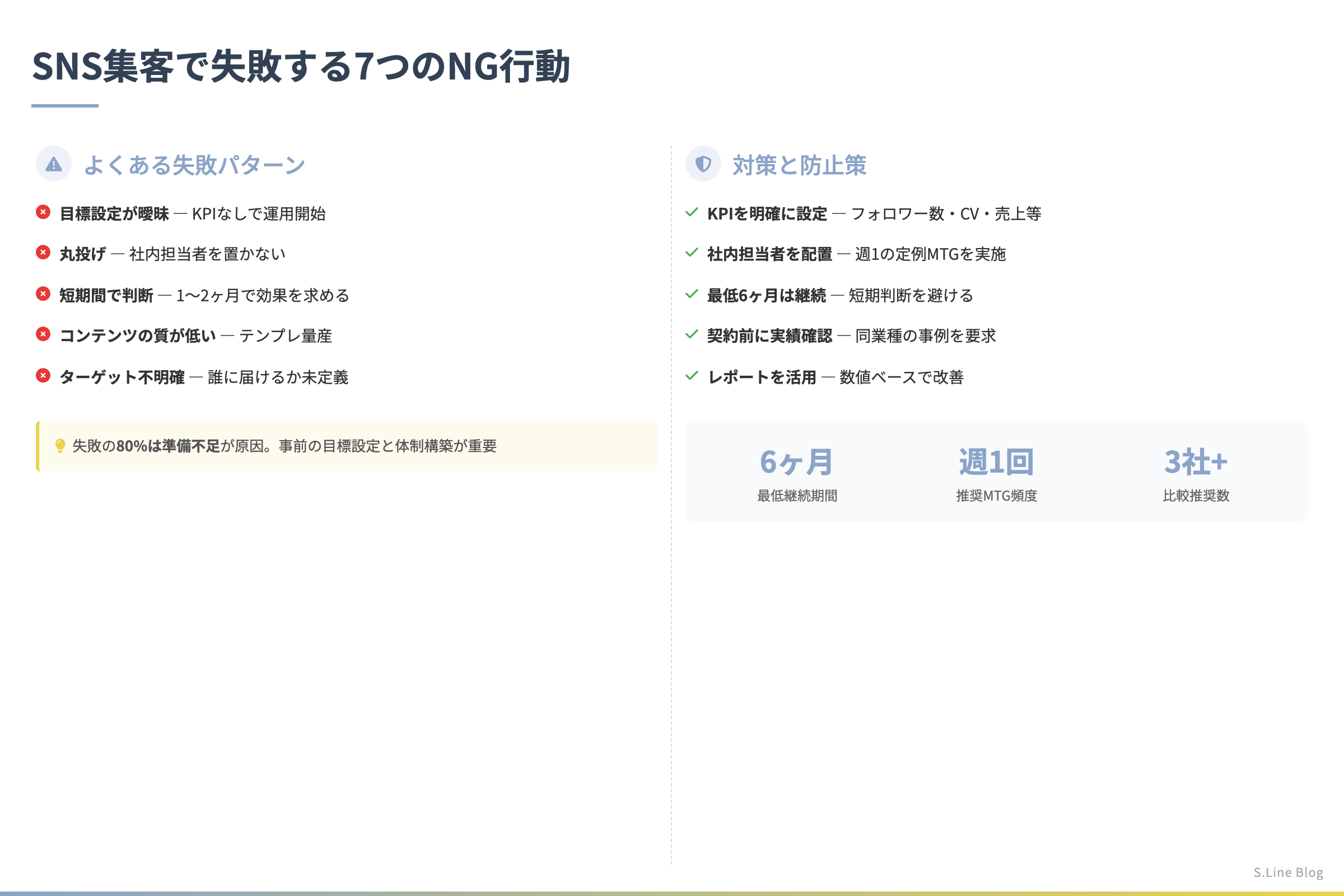Click the 週1回 stat figure

[997, 461]
